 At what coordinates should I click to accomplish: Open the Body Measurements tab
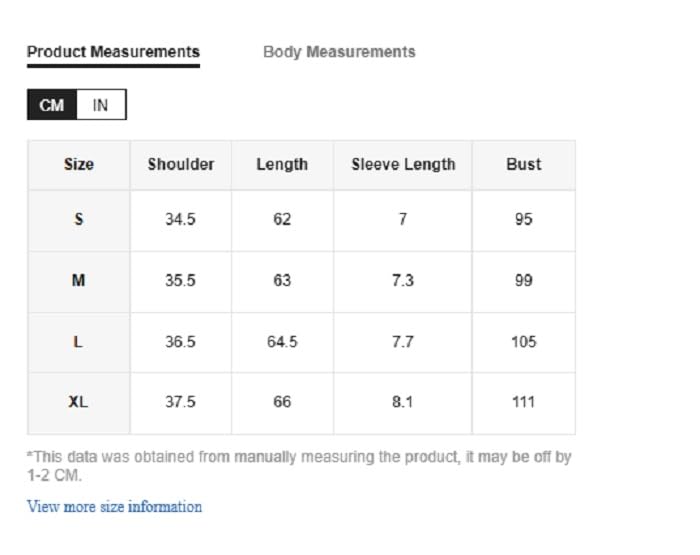(339, 52)
